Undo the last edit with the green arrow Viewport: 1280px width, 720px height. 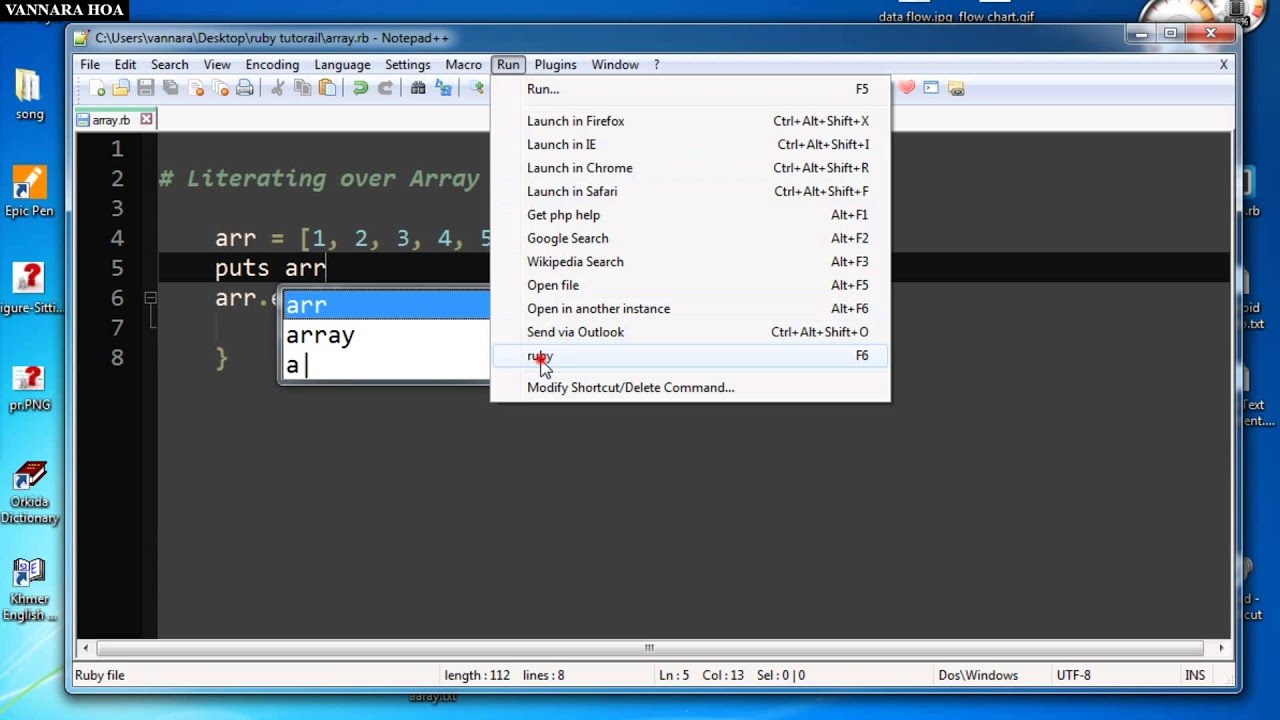360,89
